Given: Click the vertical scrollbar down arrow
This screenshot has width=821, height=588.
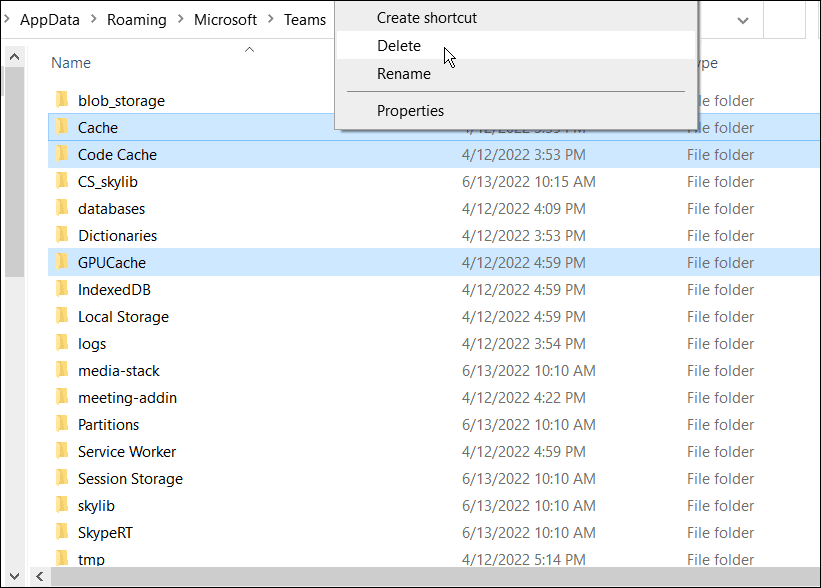Looking at the screenshot, I should (15, 576).
